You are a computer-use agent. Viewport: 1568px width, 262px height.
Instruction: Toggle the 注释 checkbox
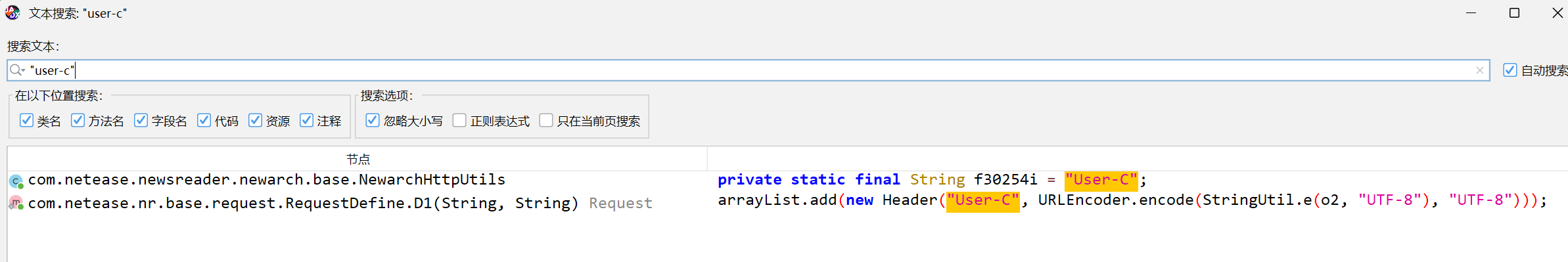[x=306, y=120]
